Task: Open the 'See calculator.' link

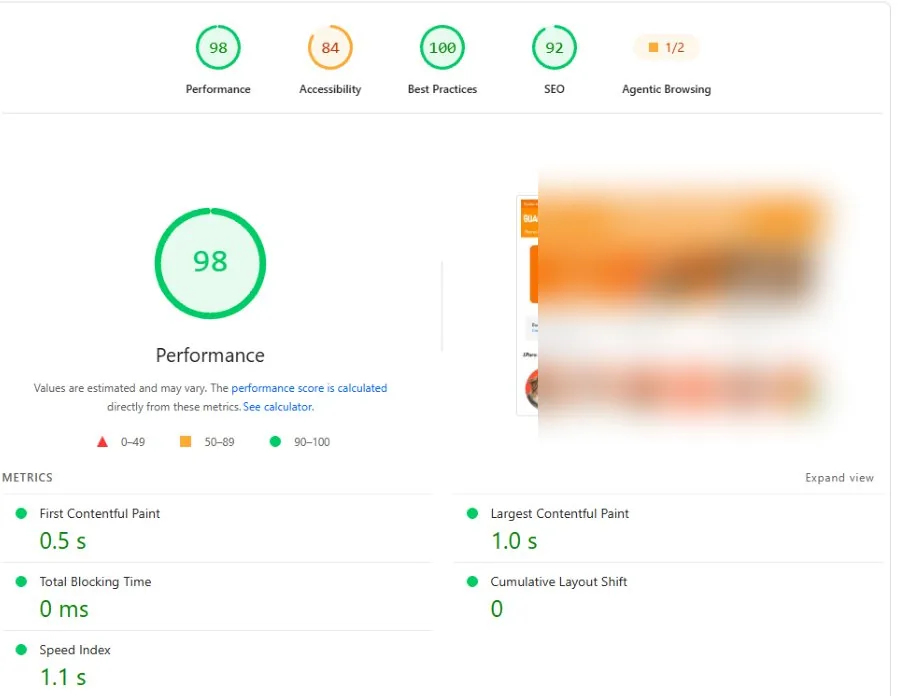Action: [278, 407]
